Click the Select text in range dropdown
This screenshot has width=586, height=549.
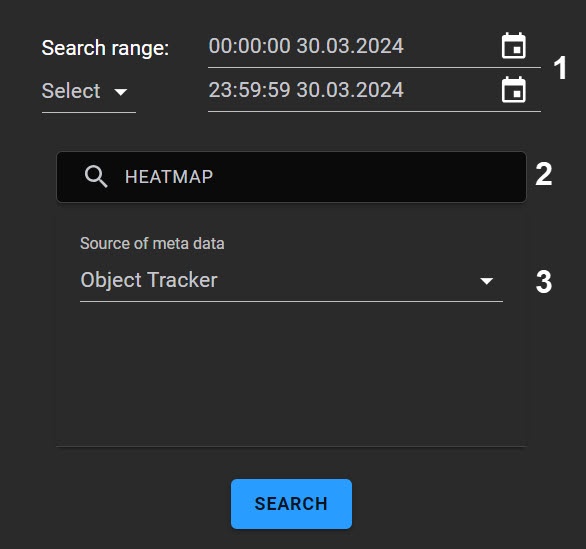[x=71, y=91]
